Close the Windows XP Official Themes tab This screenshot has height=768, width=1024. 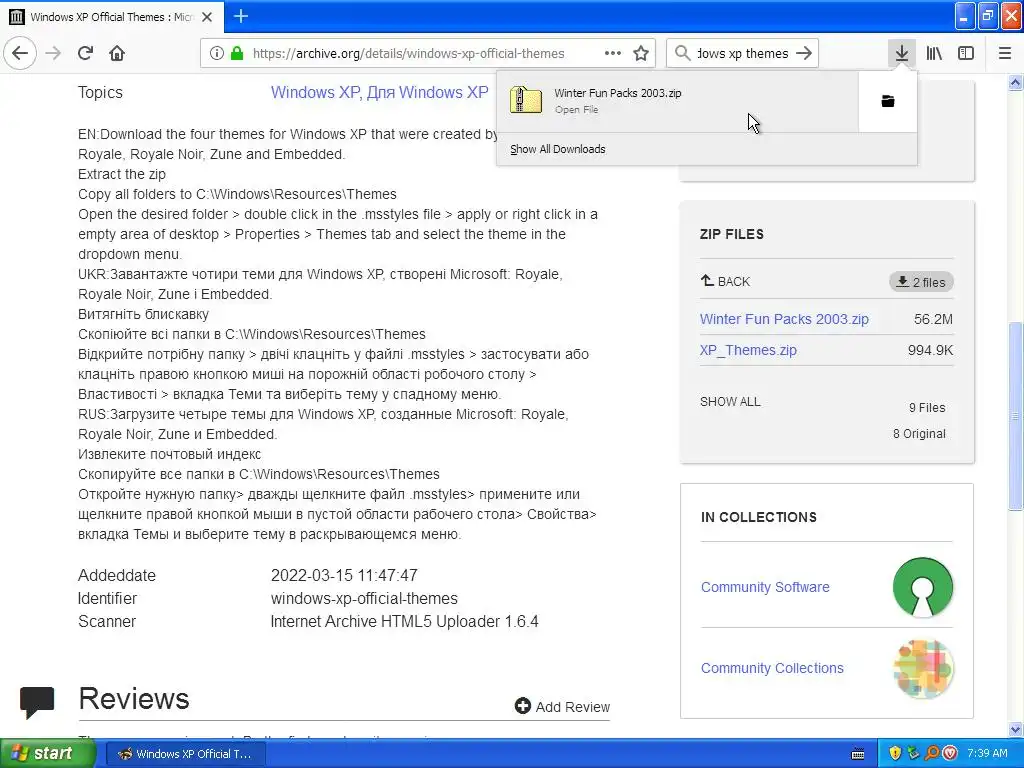point(207,17)
